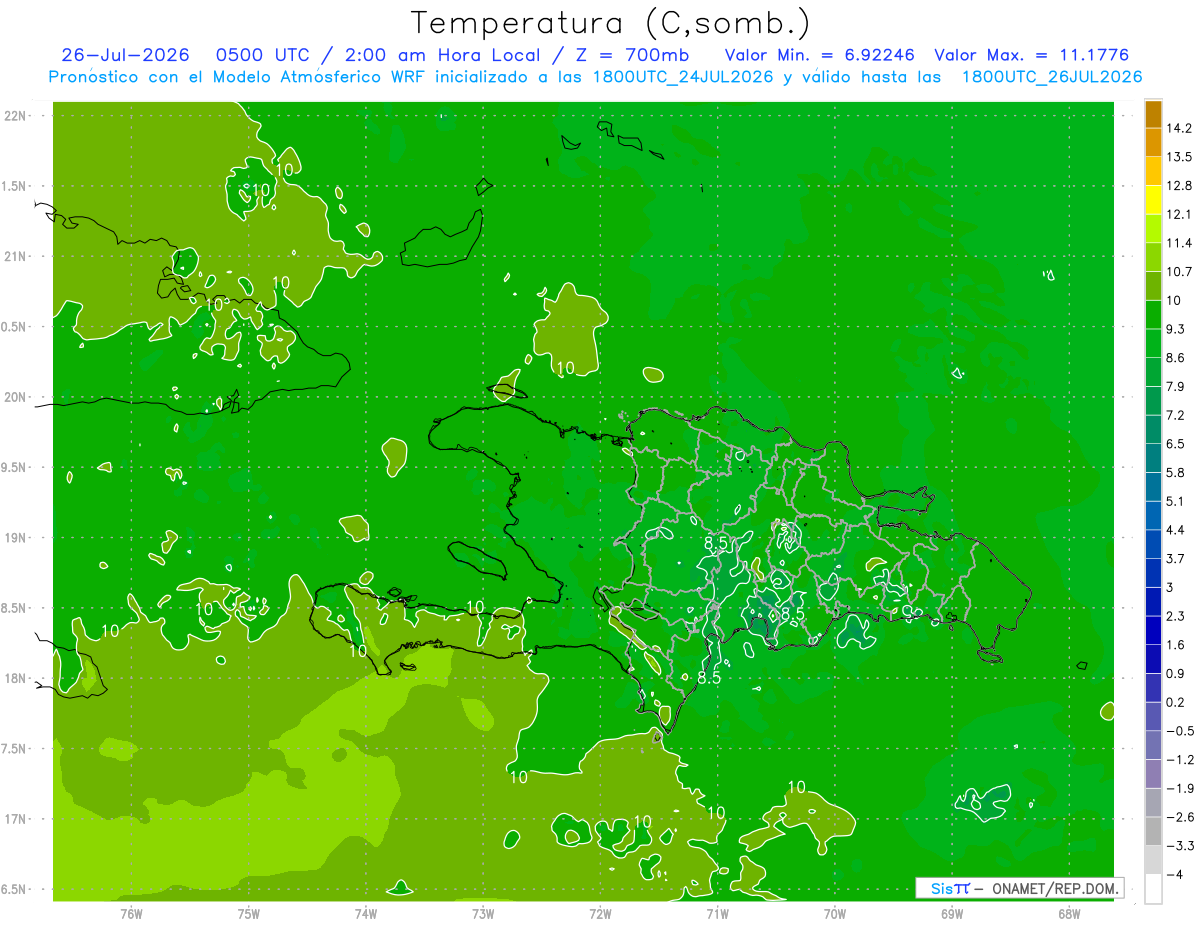Pick the dark orange swatch above 14.2

pos(1153,114)
